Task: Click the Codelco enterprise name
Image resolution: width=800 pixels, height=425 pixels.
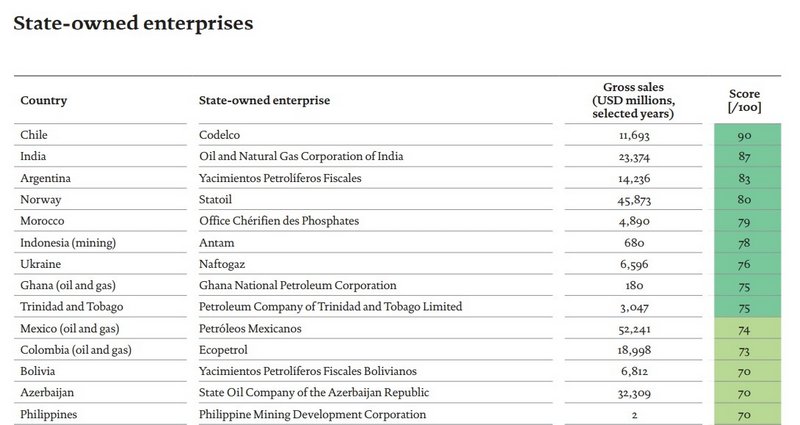Action: click(x=220, y=134)
